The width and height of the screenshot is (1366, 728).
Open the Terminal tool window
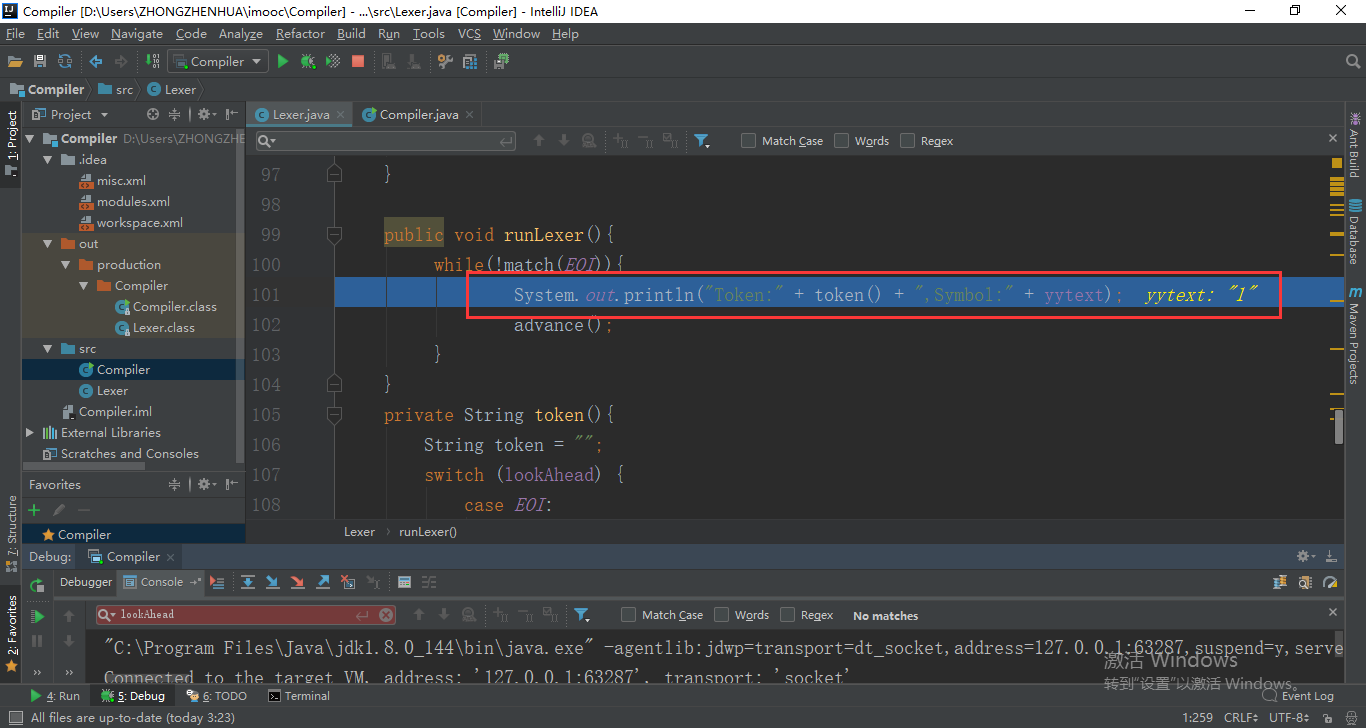[298, 696]
